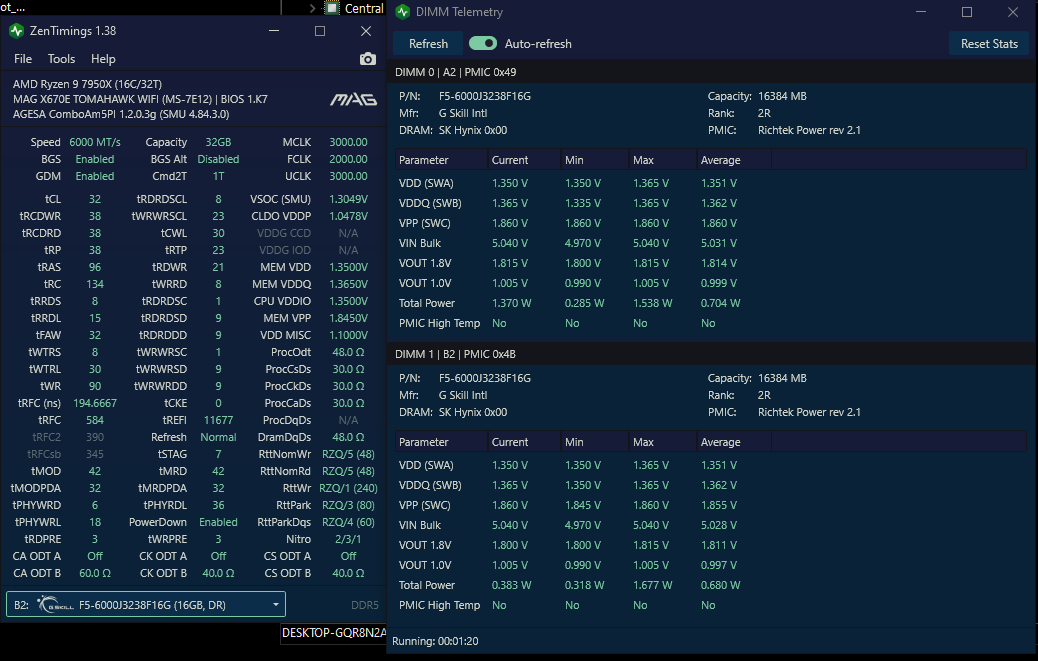Image resolution: width=1038 pixels, height=661 pixels.
Task: Click the Speed value 6000 MT/s
Action: coord(95,142)
